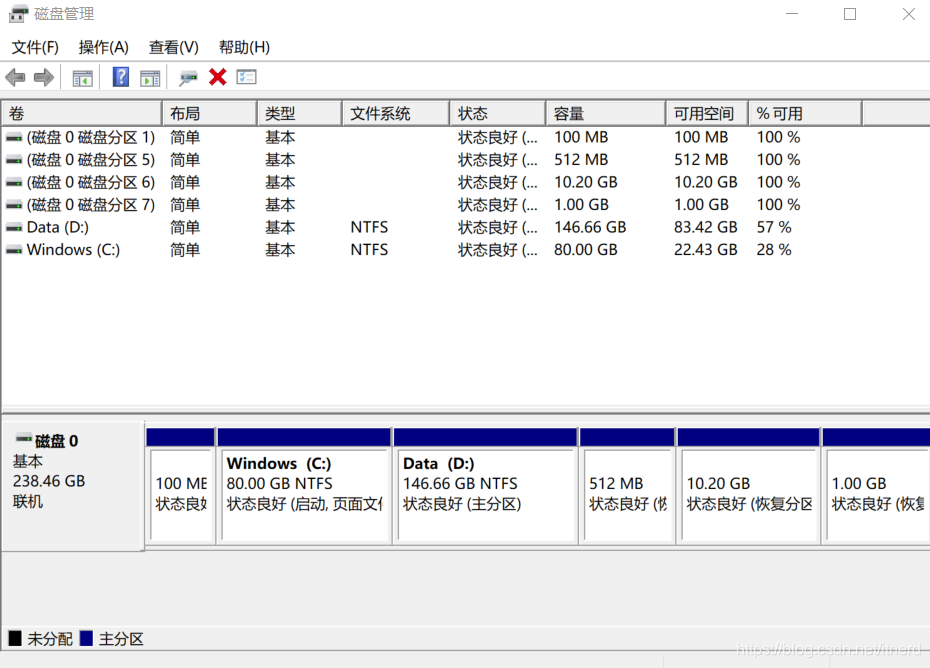Click drive icon of 磁盘分区 7 row
The height and width of the screenshot is (668, 930).
tap(14, 205)
